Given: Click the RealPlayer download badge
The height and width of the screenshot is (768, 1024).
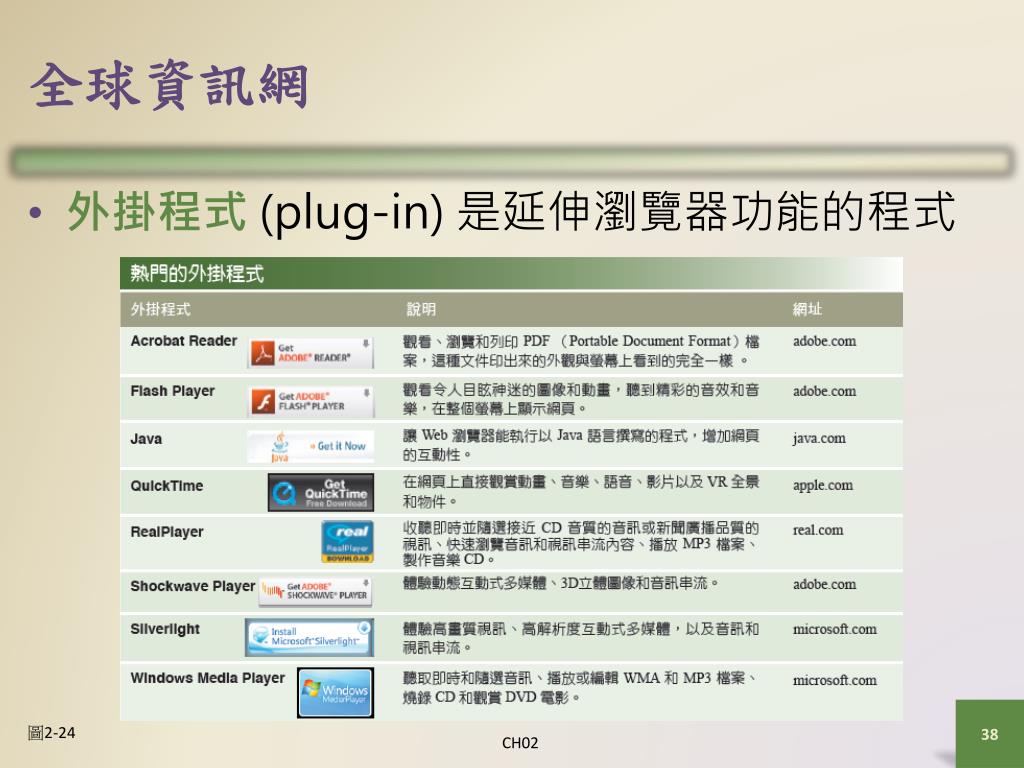Looking at the screenshot, I should point(347,541).
